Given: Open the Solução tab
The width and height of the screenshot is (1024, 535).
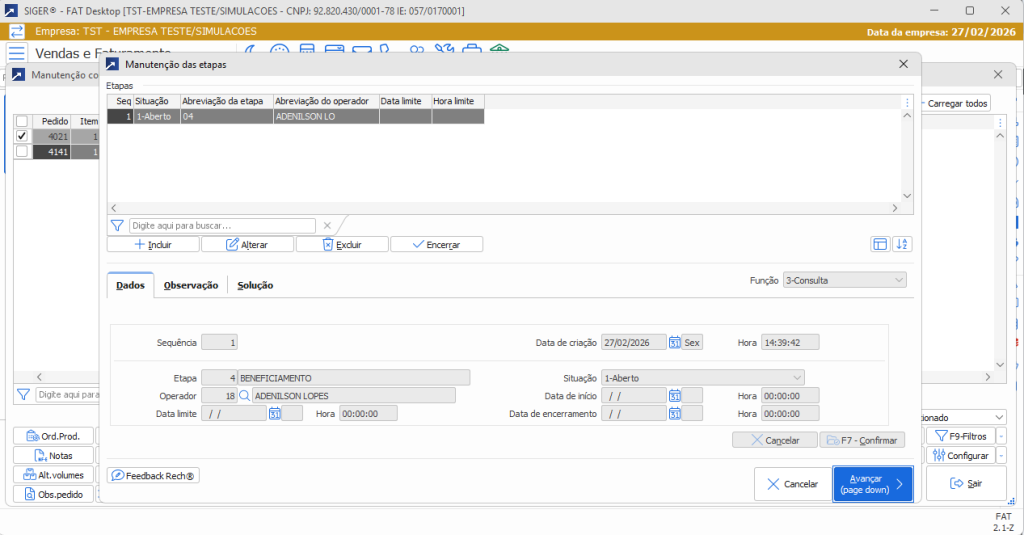Looking at the screenshot, I should pos(255,285).
